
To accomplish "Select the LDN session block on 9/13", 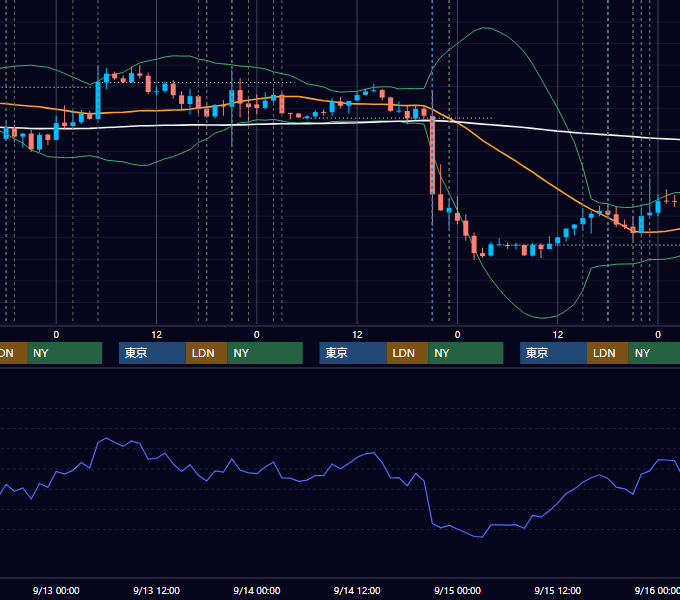I will pyautogui.click(x=206, y=353).
